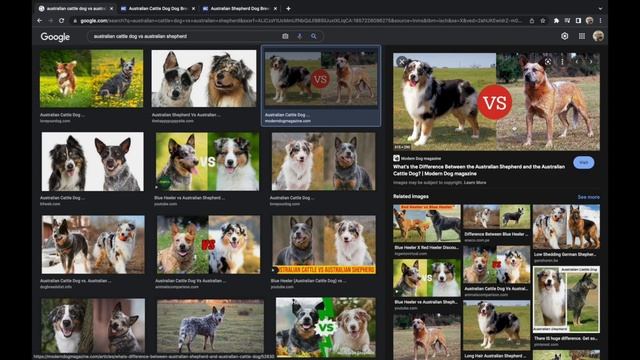Go back to the previous page
This screenshot has width=640, height=360.
click(x=40, y=20)
